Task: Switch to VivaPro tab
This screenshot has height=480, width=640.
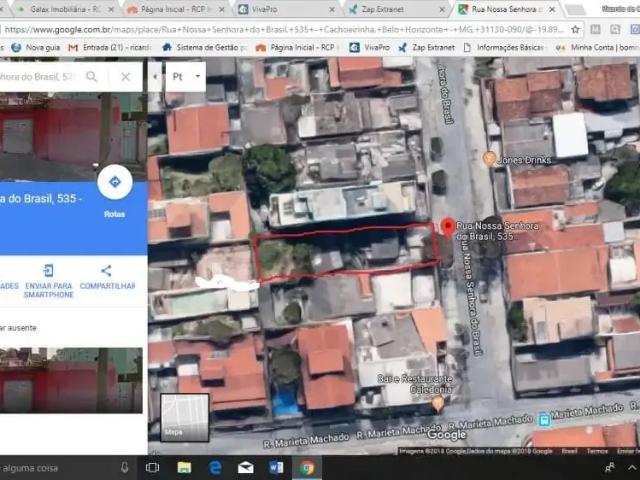Action: point(286,9)
